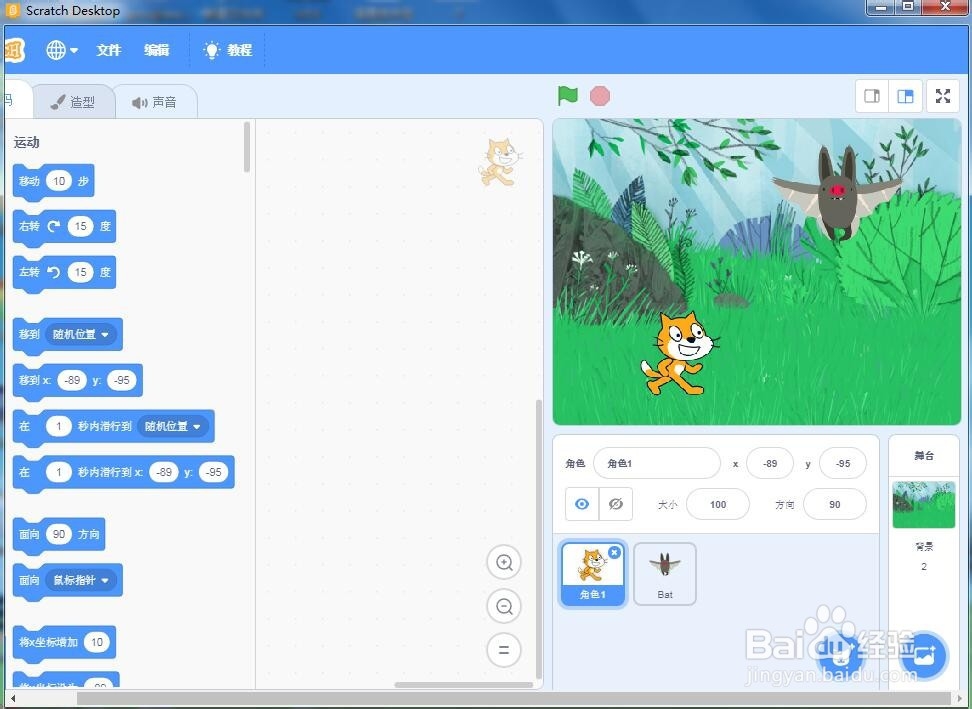972x709 pixels.
Task: Select the Bat sprite thumbnail
Action: click(665, 574)
